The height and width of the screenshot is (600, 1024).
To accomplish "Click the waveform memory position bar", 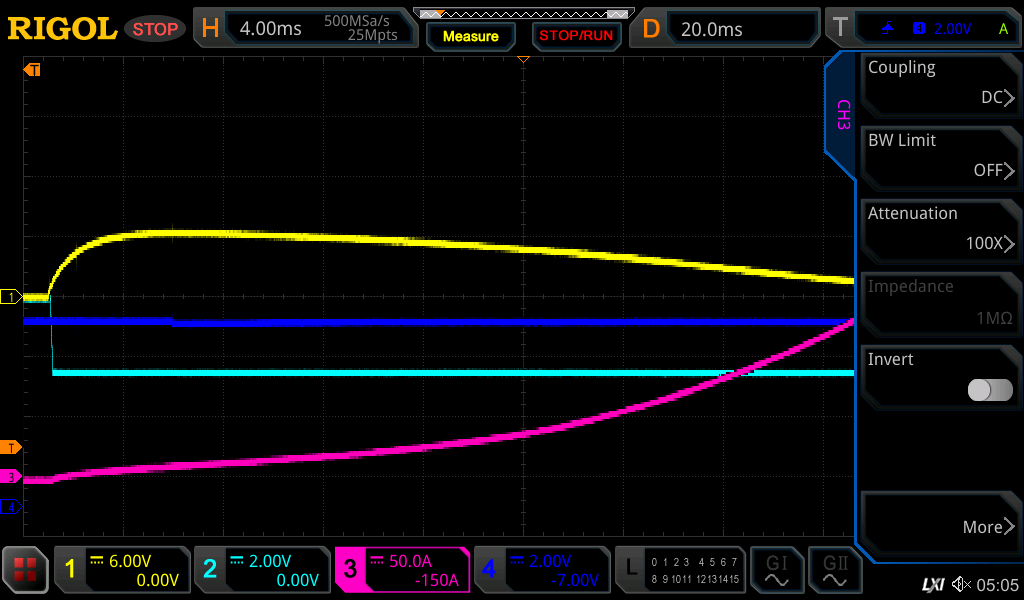I will 522,14.
